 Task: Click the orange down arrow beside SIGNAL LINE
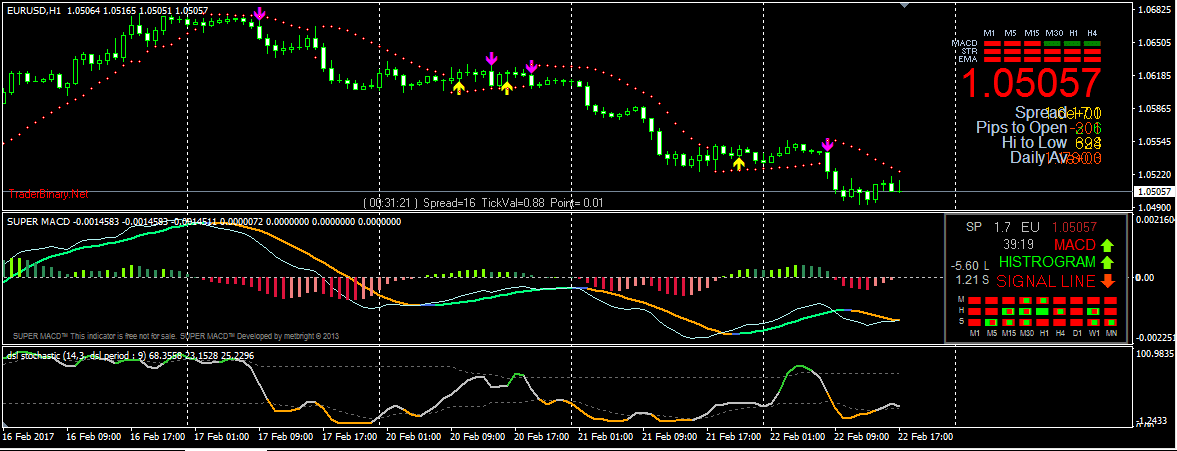coord(1107,281)
